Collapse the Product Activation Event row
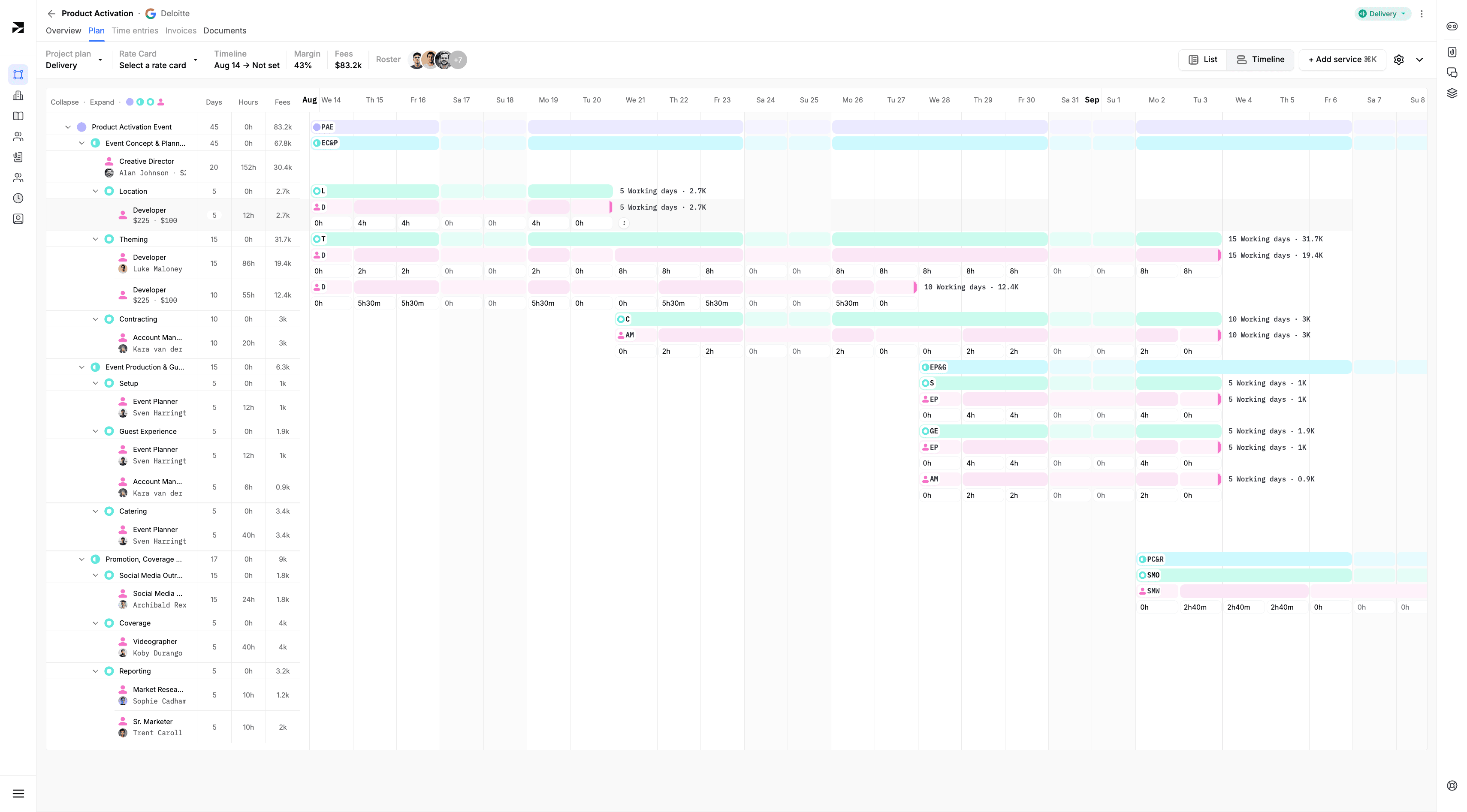 [68, 127]
